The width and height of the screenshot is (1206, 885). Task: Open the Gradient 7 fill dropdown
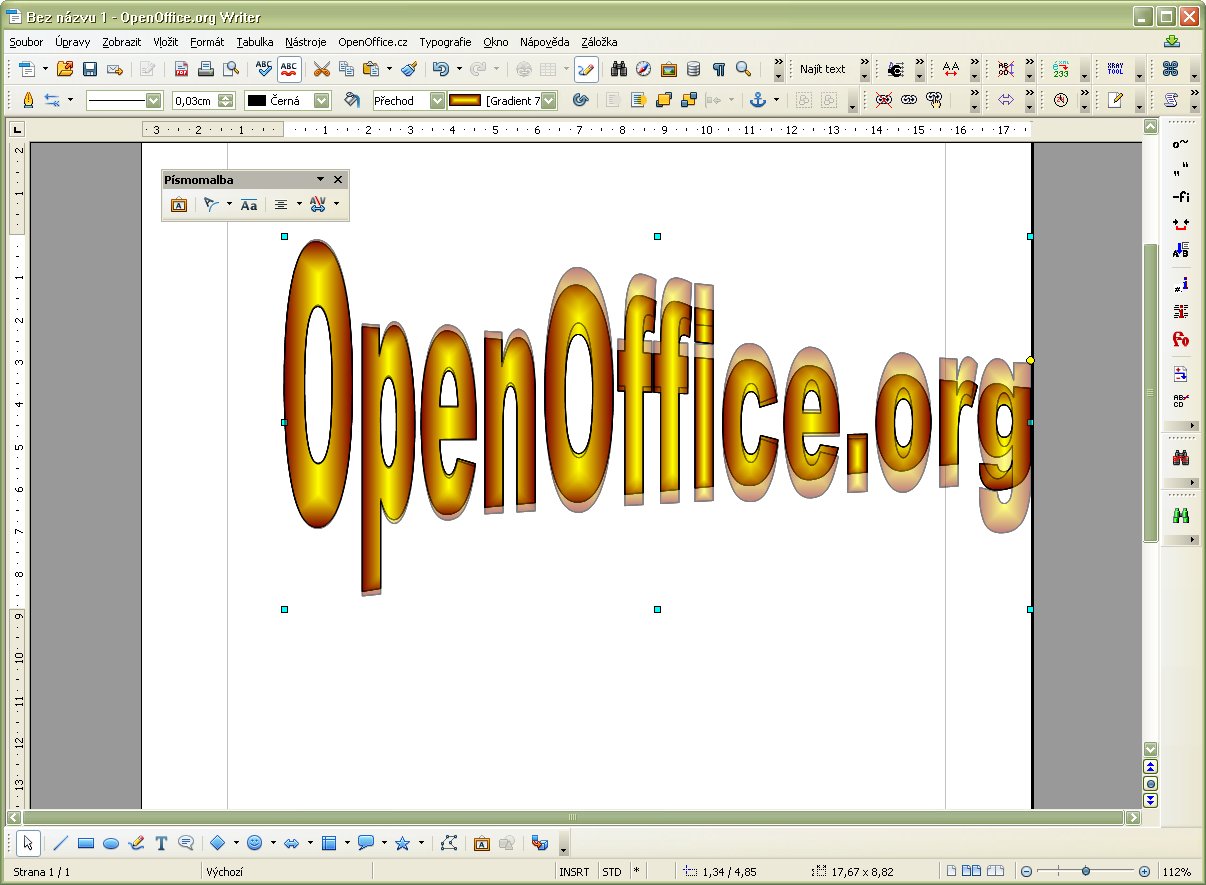(x=549, y=100)
